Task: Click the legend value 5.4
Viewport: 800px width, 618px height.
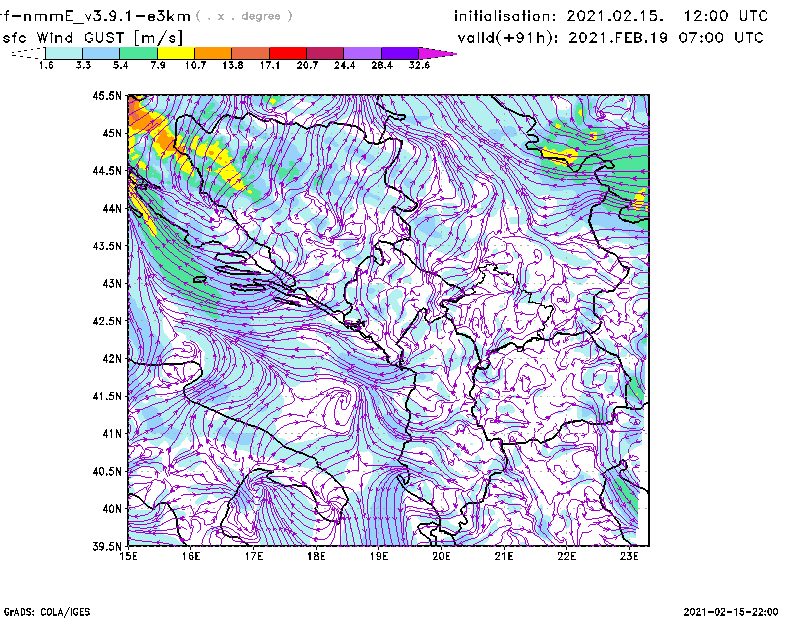Action: (120, 65)
